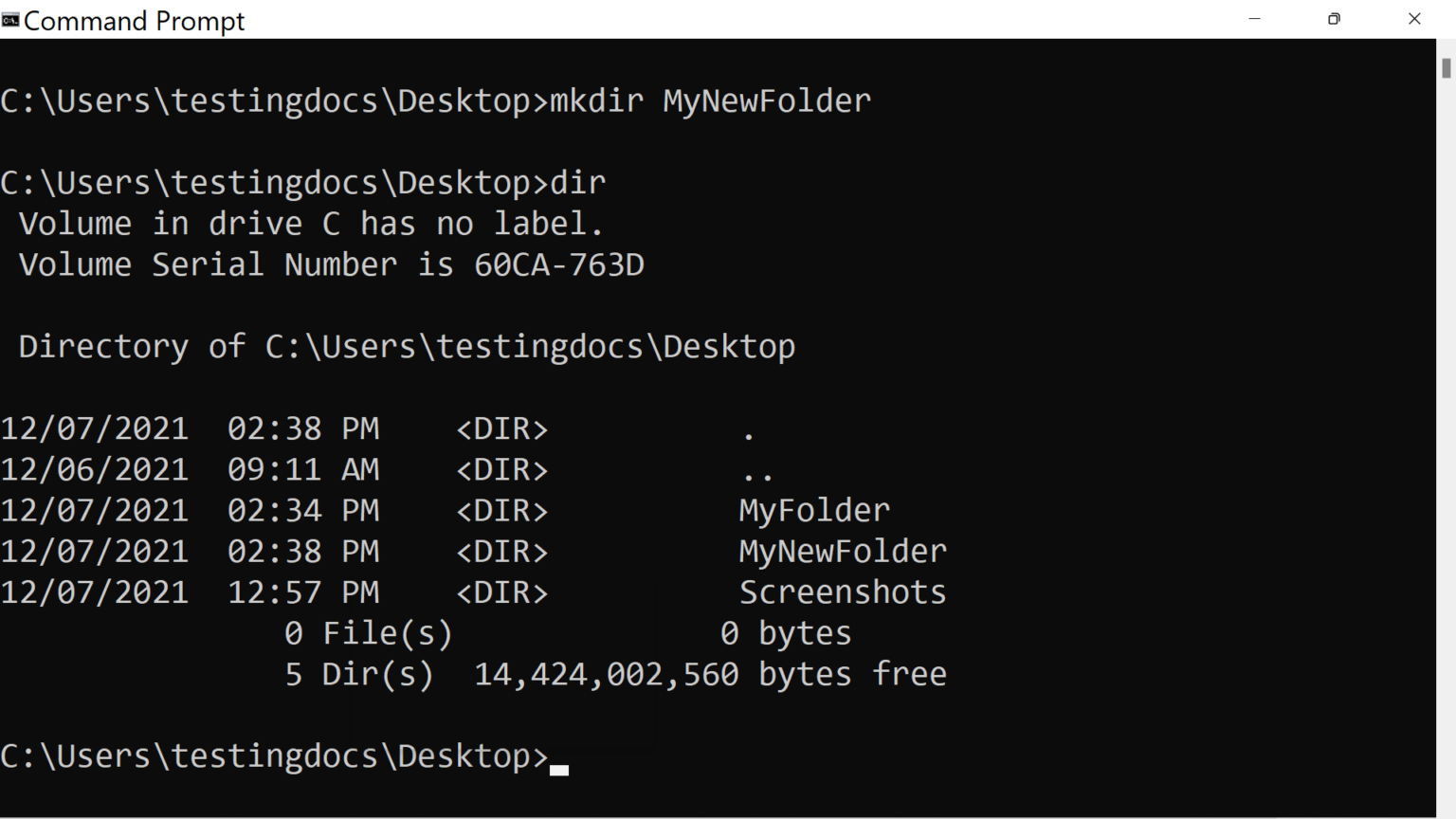Minimize the Command Prompt window

click(1254, 19)
